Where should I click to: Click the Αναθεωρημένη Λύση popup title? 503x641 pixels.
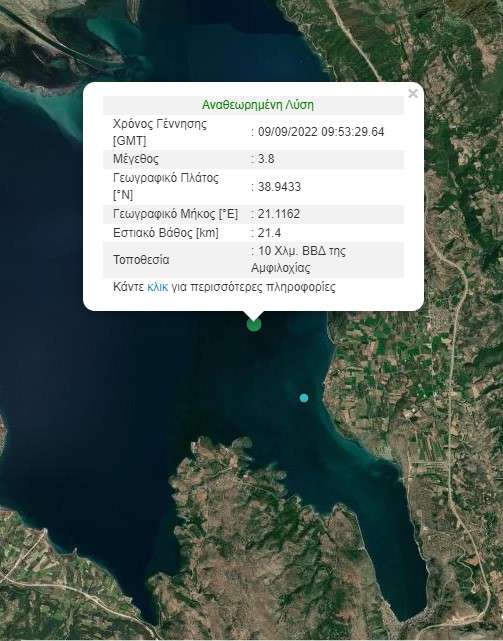(258, 105)
